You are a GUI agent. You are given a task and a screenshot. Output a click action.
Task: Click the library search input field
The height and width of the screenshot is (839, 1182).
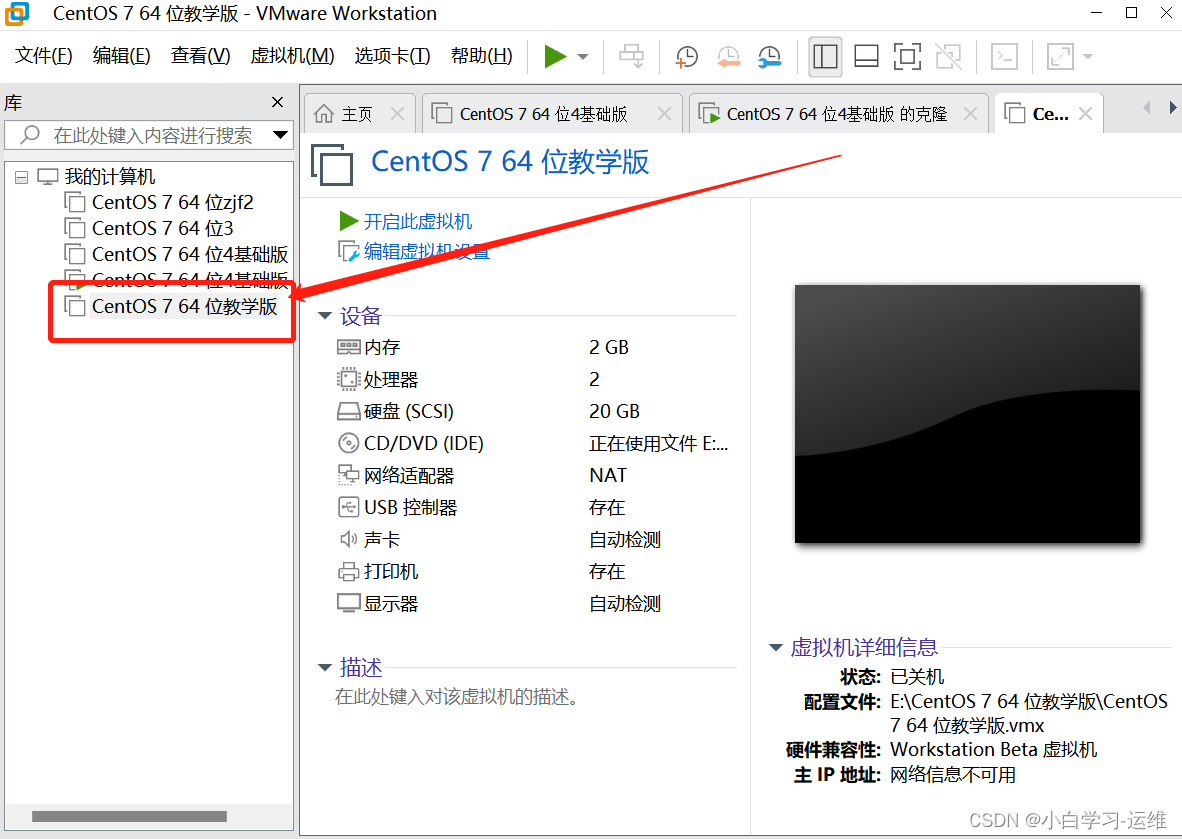[x=151, y=136]
